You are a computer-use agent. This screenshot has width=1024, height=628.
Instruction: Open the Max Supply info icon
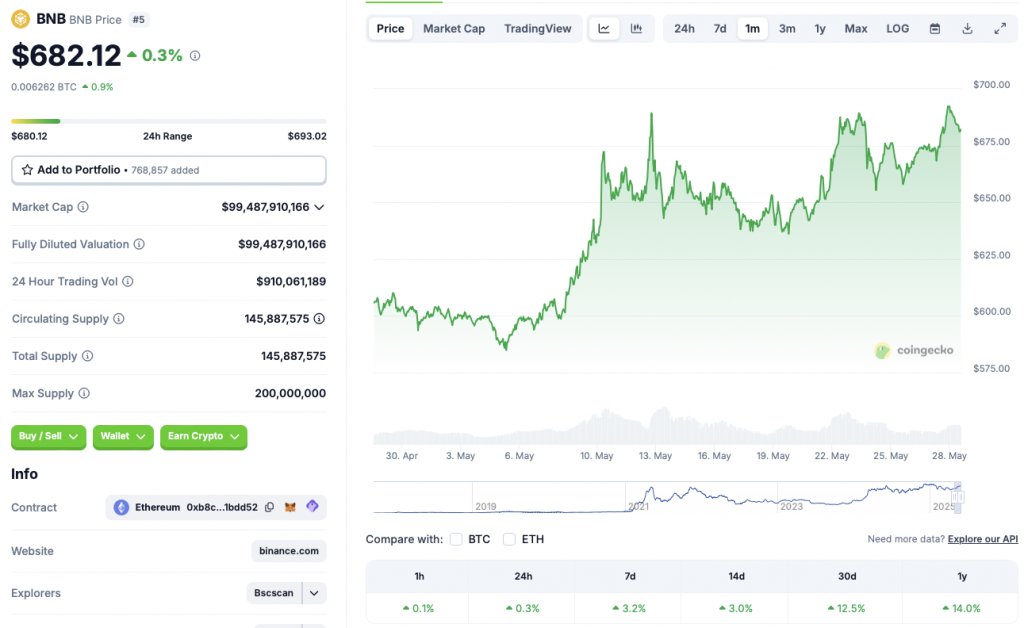[84, 393]
